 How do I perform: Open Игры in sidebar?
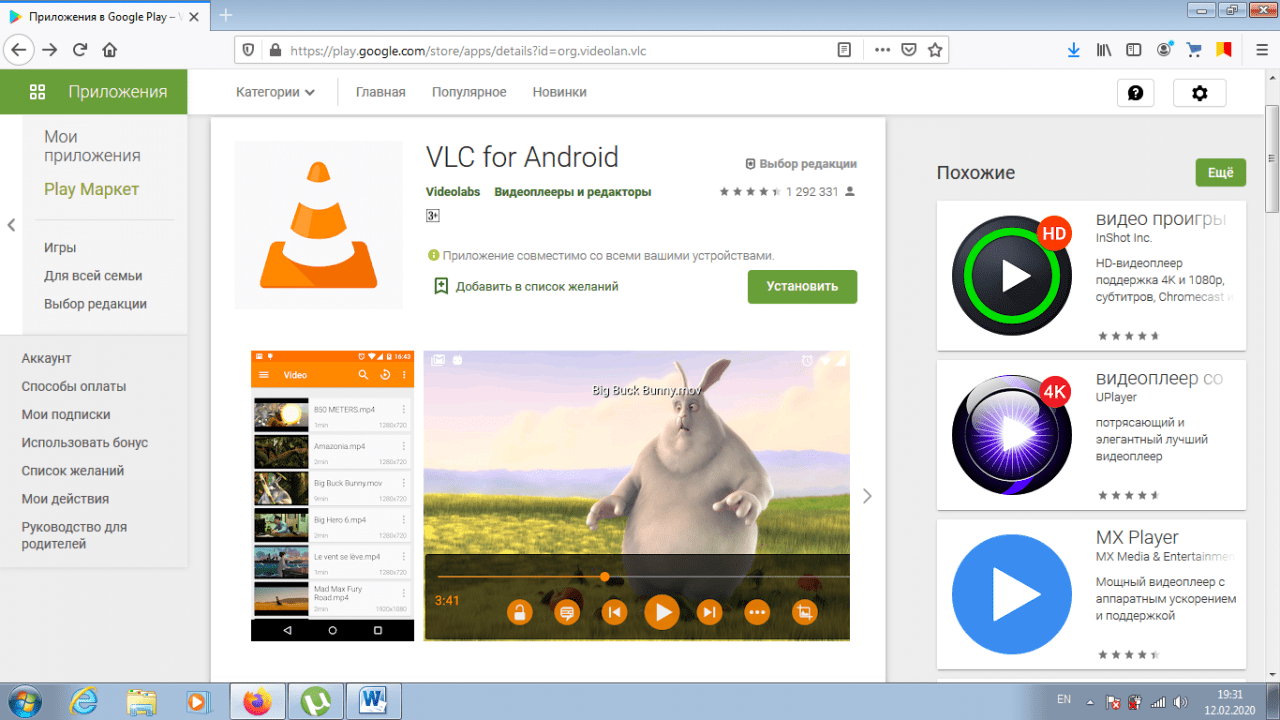[60, 248]
